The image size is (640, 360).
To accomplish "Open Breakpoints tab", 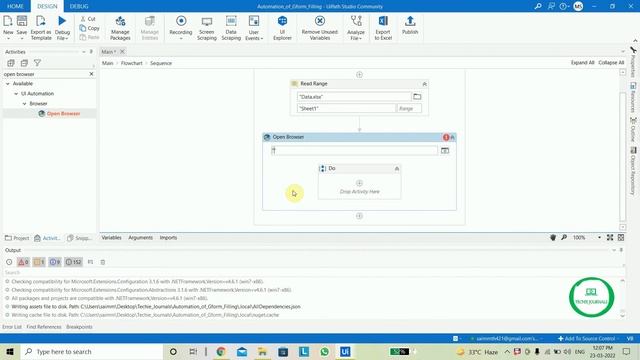I will click(x=79, y=327).
